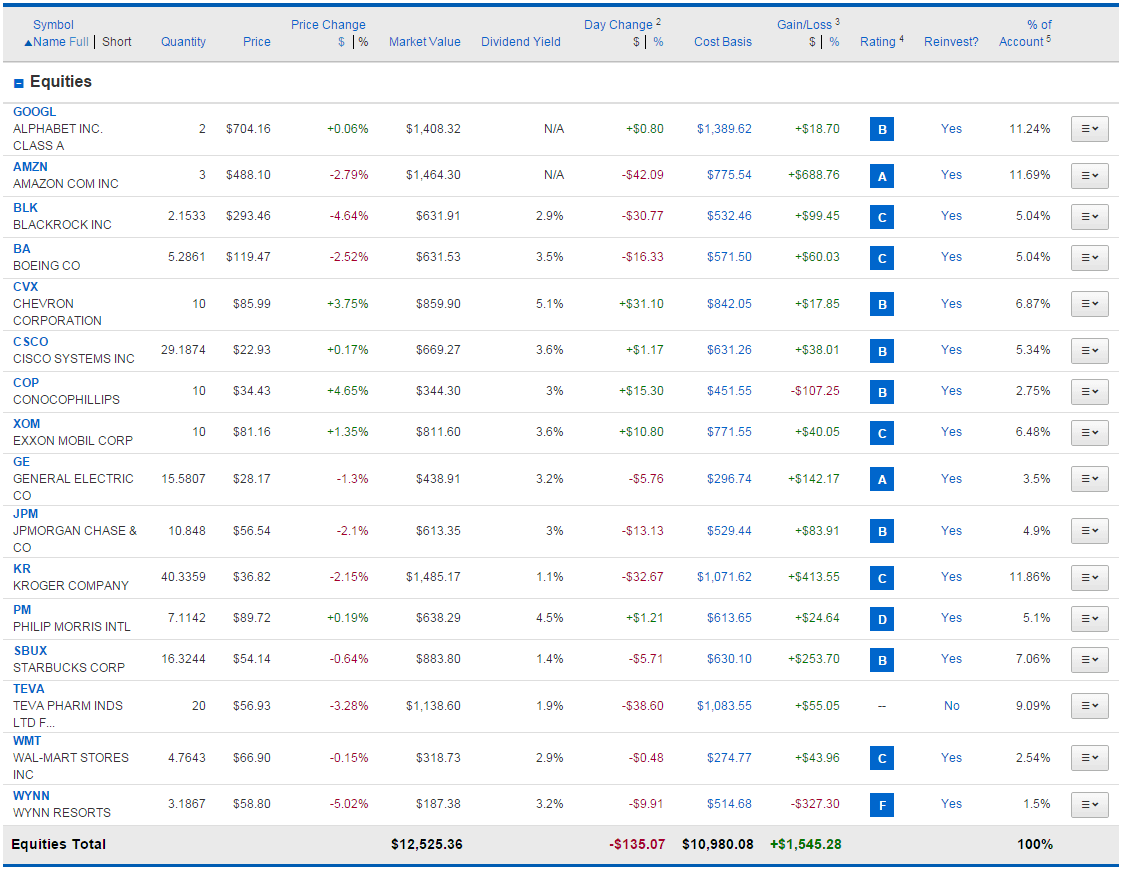Open the CVX symbol link
Viewport: 1121px width, 869px height.
[26, 287]
